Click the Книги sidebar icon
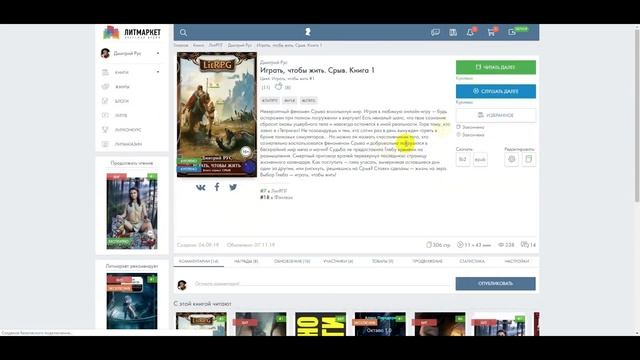 (105, 72)
